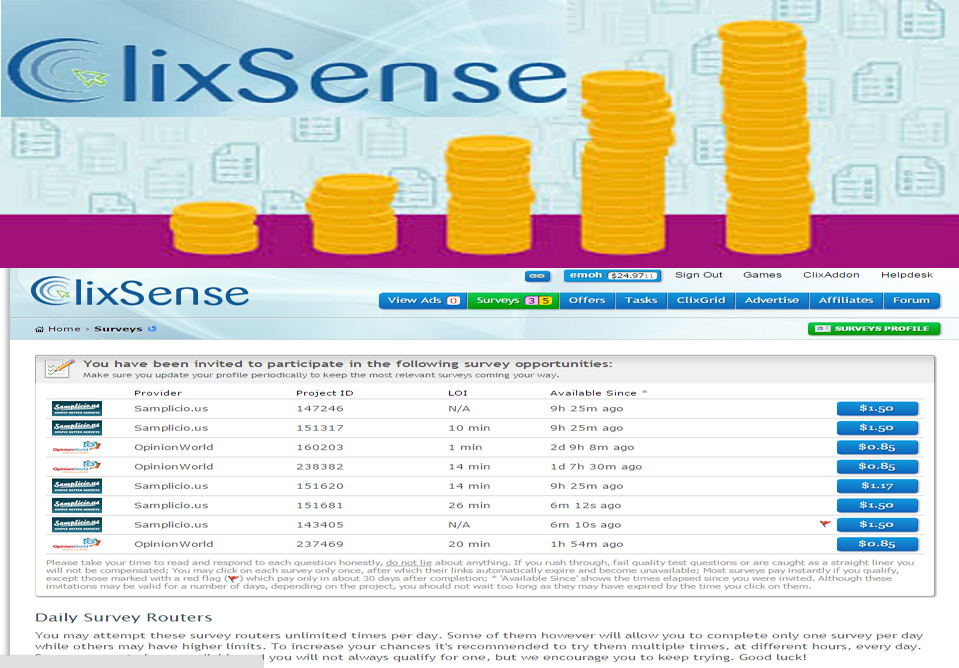The image size is (959, 668).
Task: Click the Sign Out link
Action: [x=698, y=275]
